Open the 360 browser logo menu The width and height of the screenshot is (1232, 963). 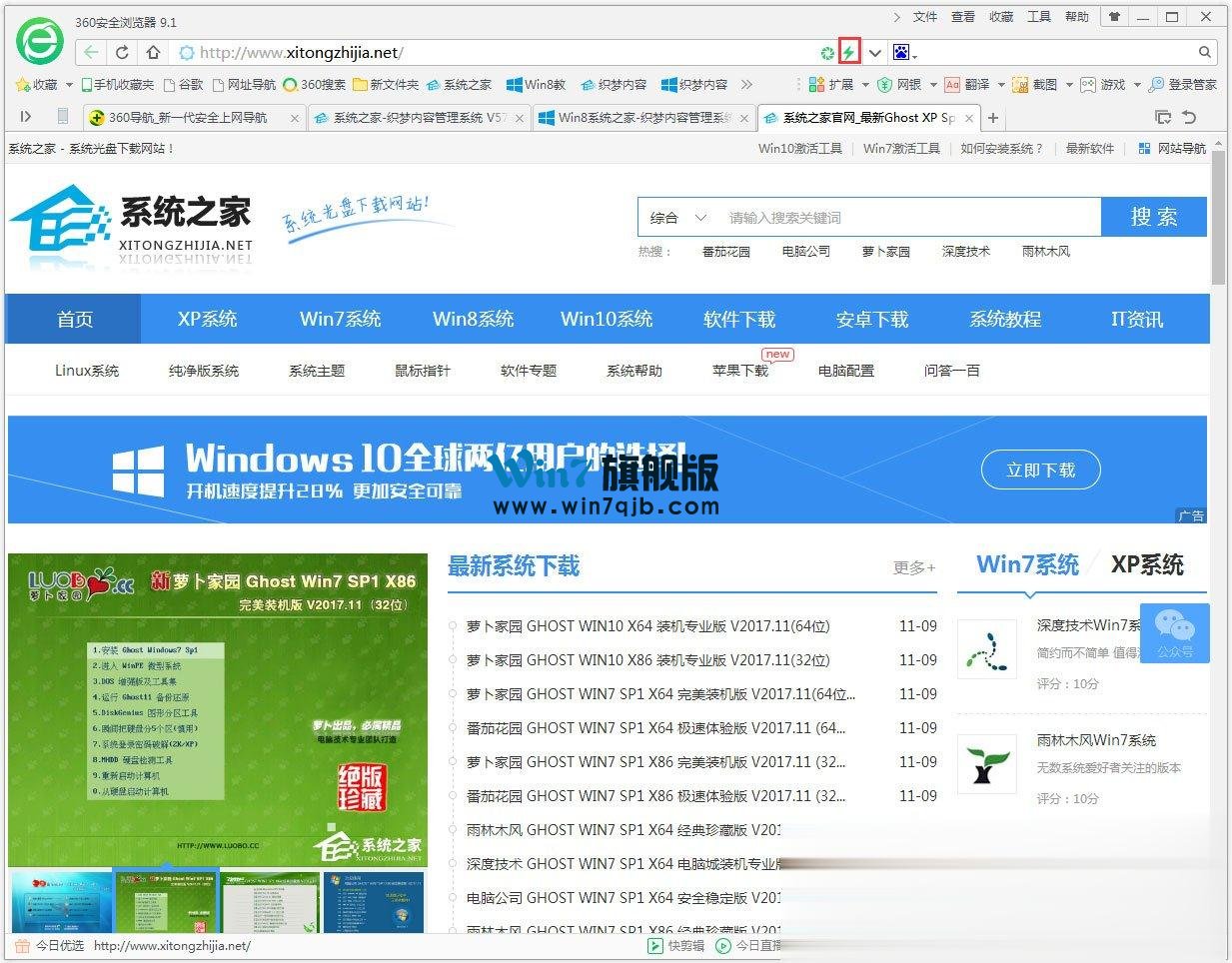pyautogui.click(x=40, y=40)
